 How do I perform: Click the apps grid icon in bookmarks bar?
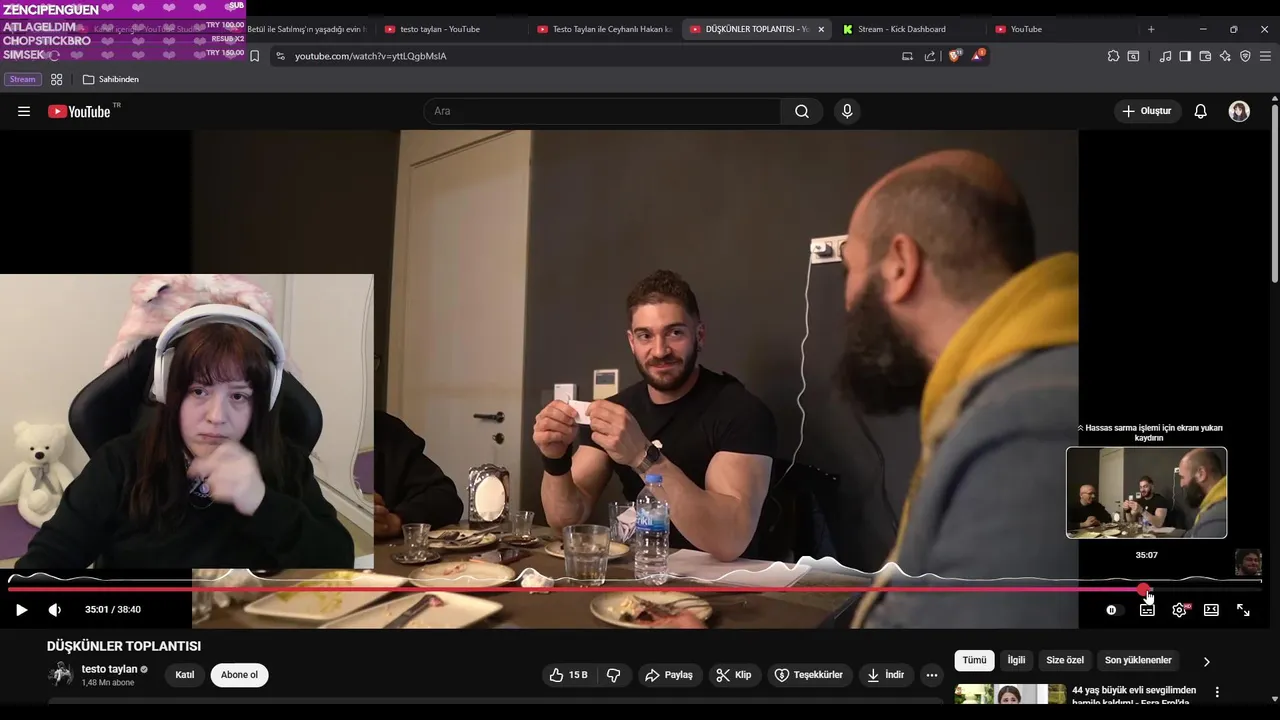(x=57, y=79)
